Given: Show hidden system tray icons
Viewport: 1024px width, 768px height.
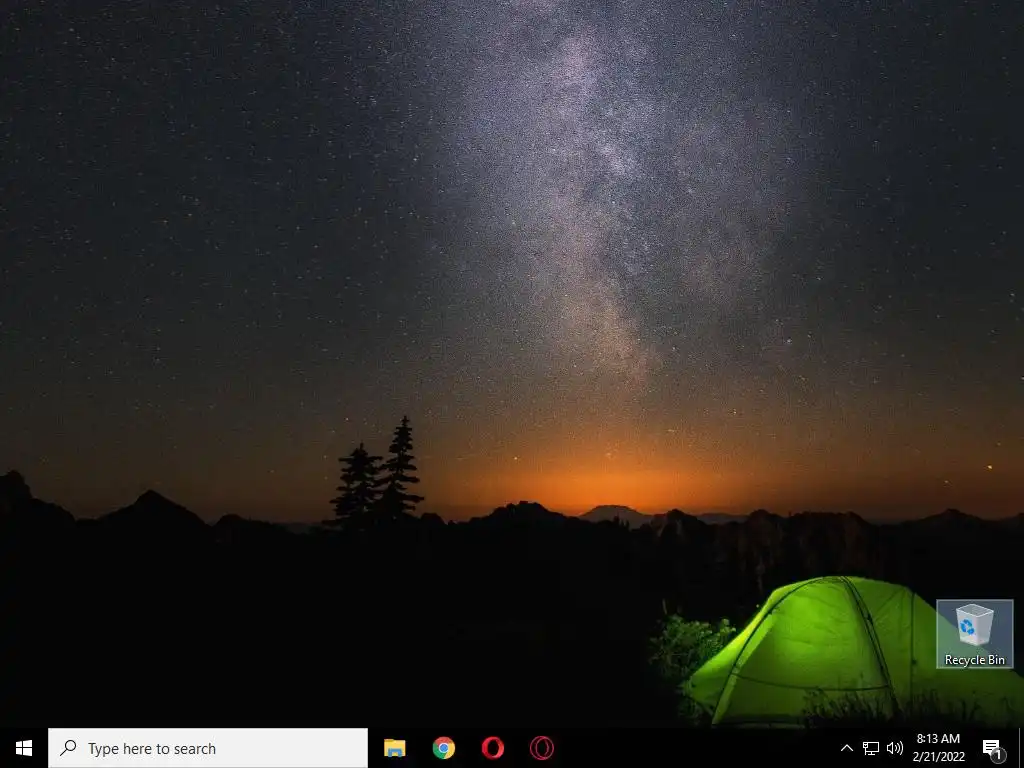Looking at the screenshot, I should pyautogui.click(x=846, y=748).
